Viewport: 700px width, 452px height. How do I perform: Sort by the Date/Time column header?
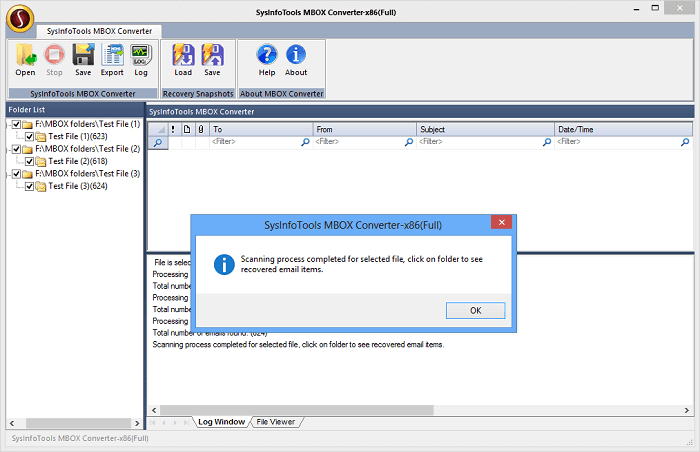pos(623,130)
